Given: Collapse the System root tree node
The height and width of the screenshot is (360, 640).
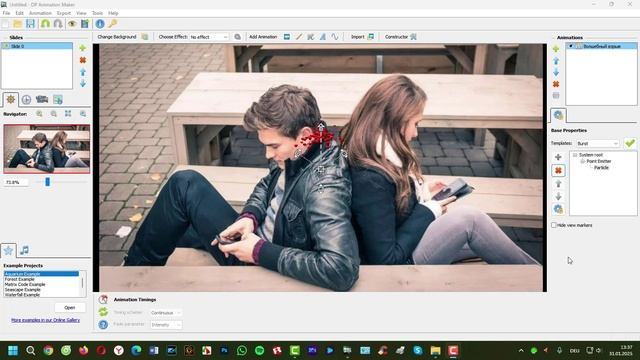Looking at the screenshot, I should pos(575,155).
